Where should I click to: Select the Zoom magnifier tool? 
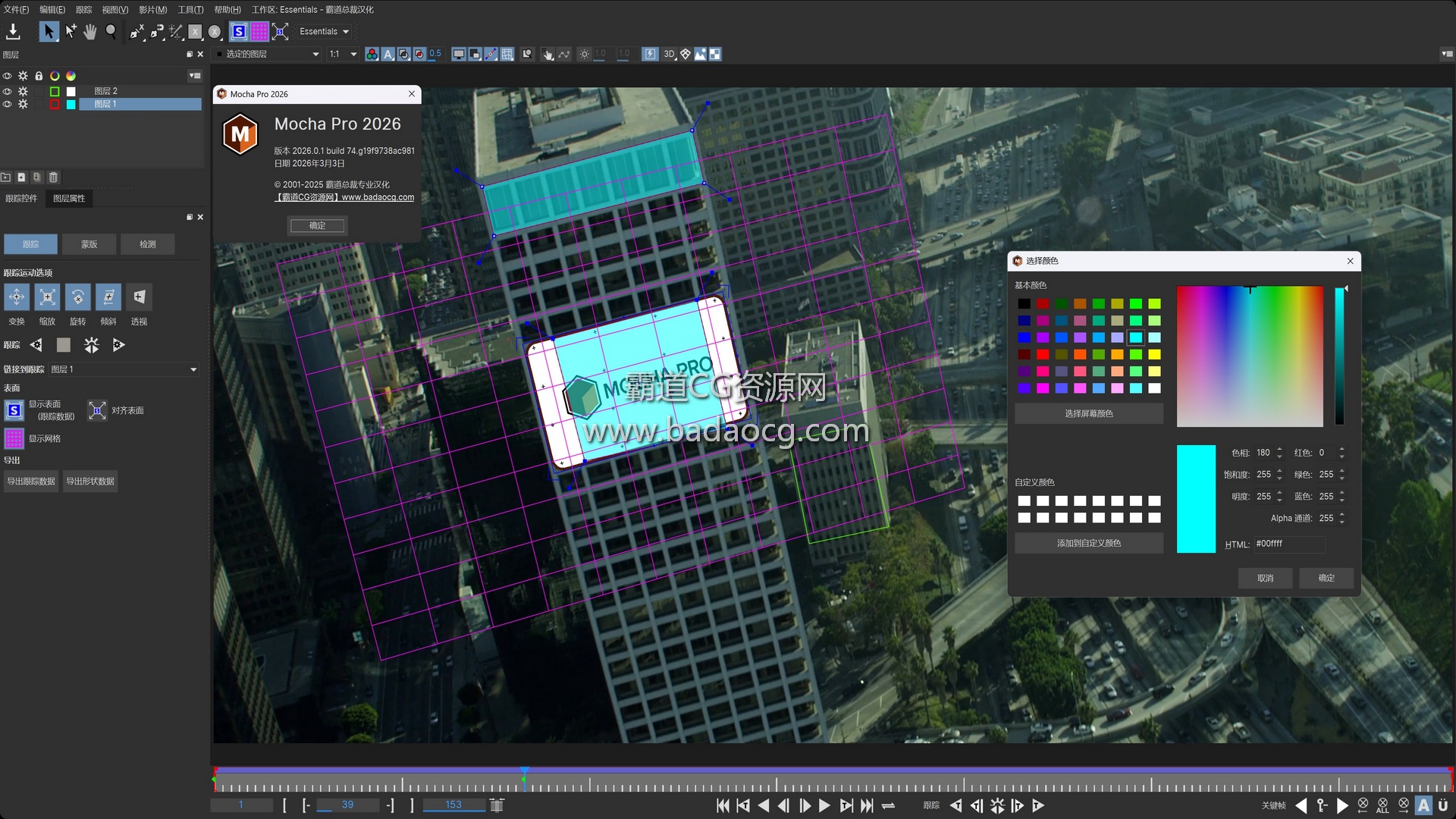click(x=111, y=31)
